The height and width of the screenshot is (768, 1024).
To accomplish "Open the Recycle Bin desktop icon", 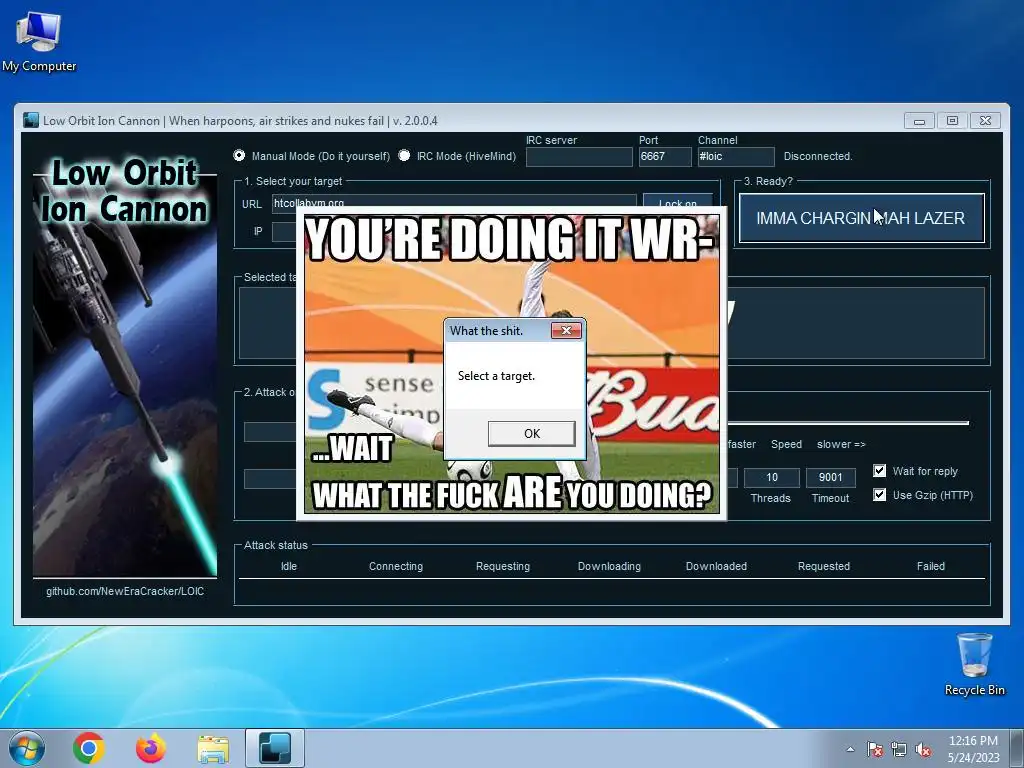I will click(974, 664).
